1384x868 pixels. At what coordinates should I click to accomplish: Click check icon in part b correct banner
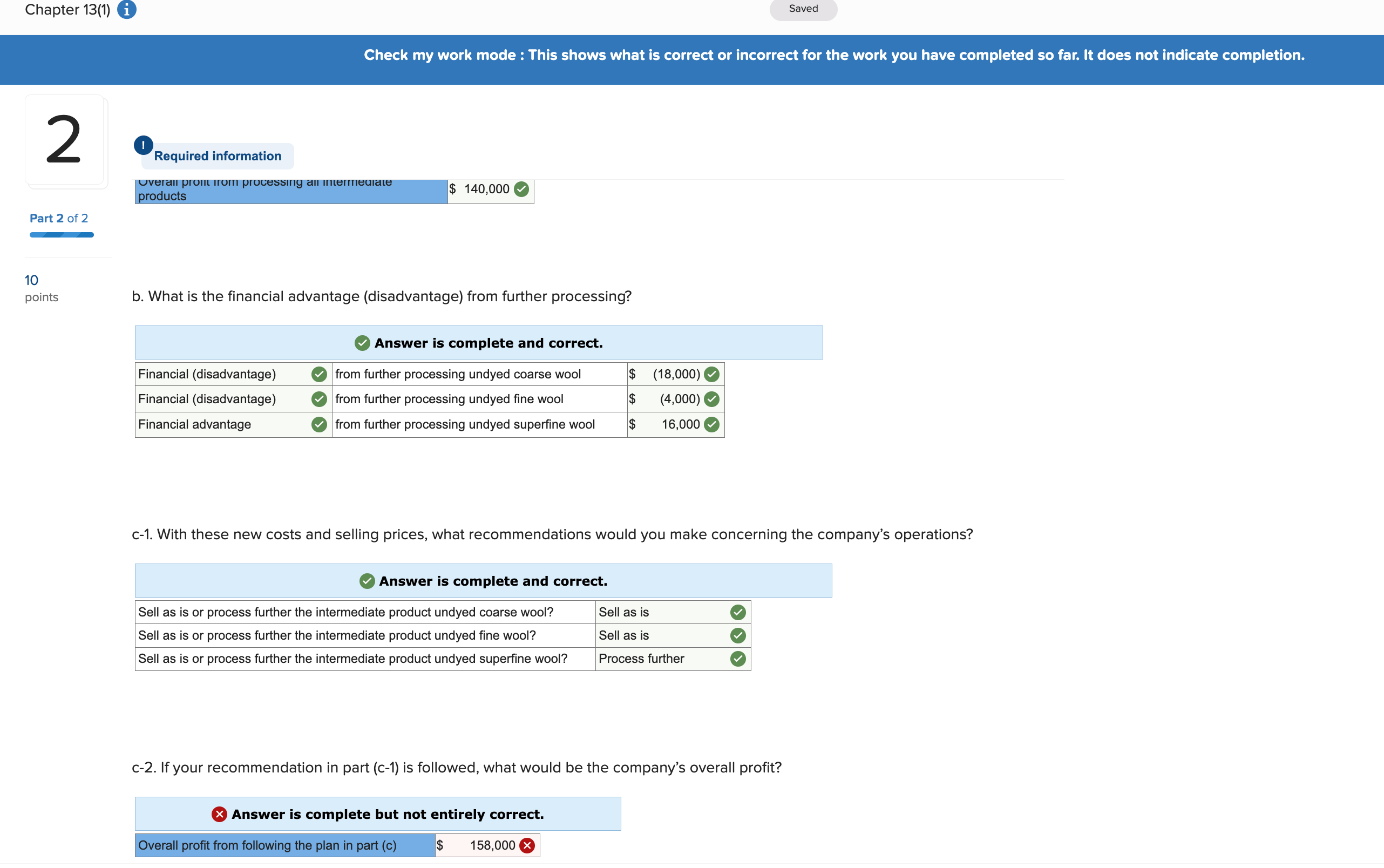click(x=362, y=343)
